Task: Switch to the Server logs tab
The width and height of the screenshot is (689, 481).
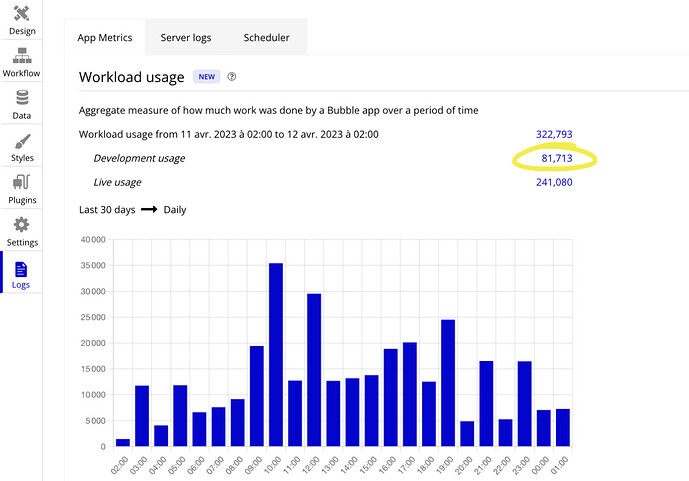Action: [x=186, y=37]
